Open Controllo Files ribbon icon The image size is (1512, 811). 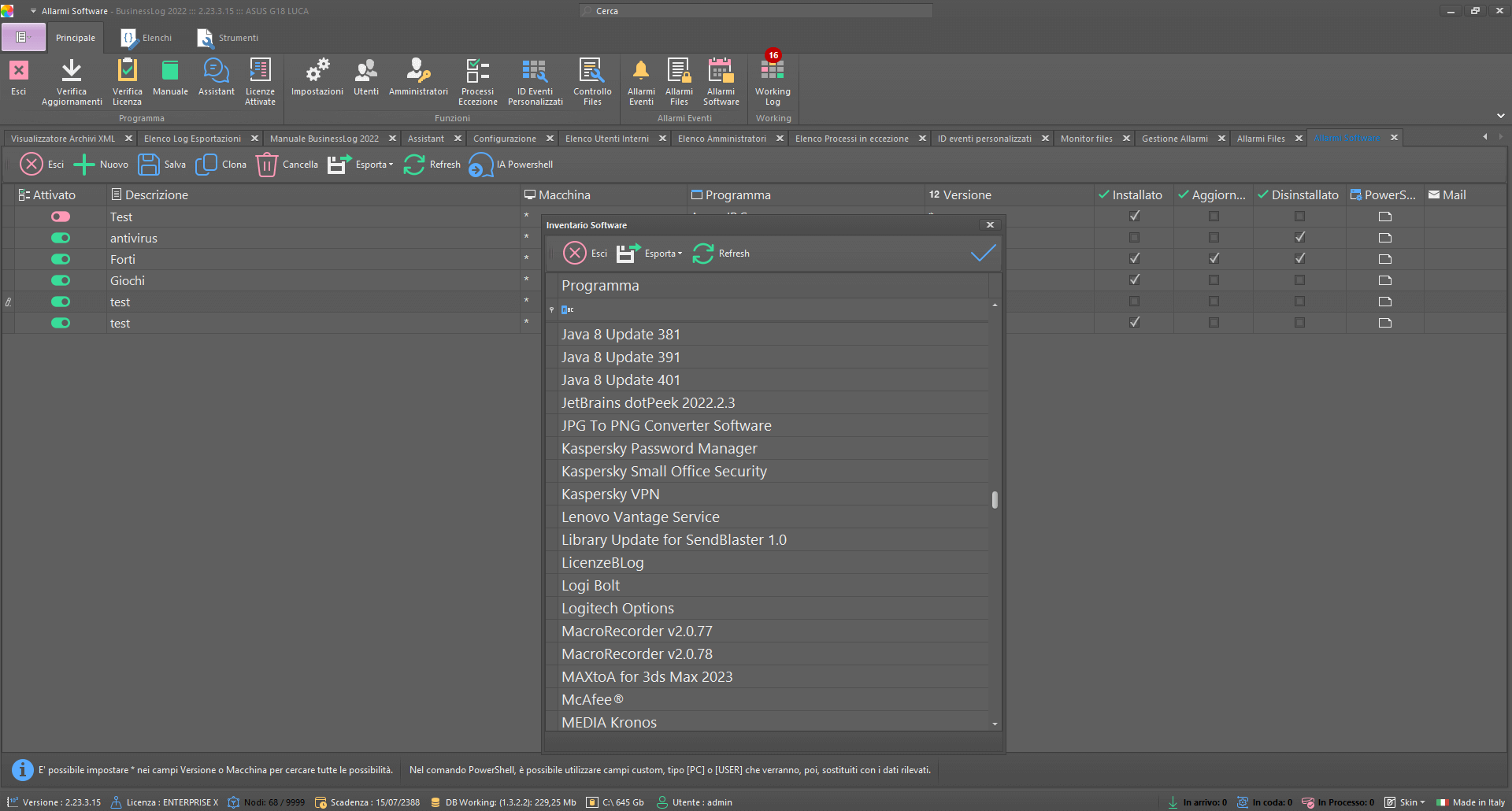click(592, 71)
